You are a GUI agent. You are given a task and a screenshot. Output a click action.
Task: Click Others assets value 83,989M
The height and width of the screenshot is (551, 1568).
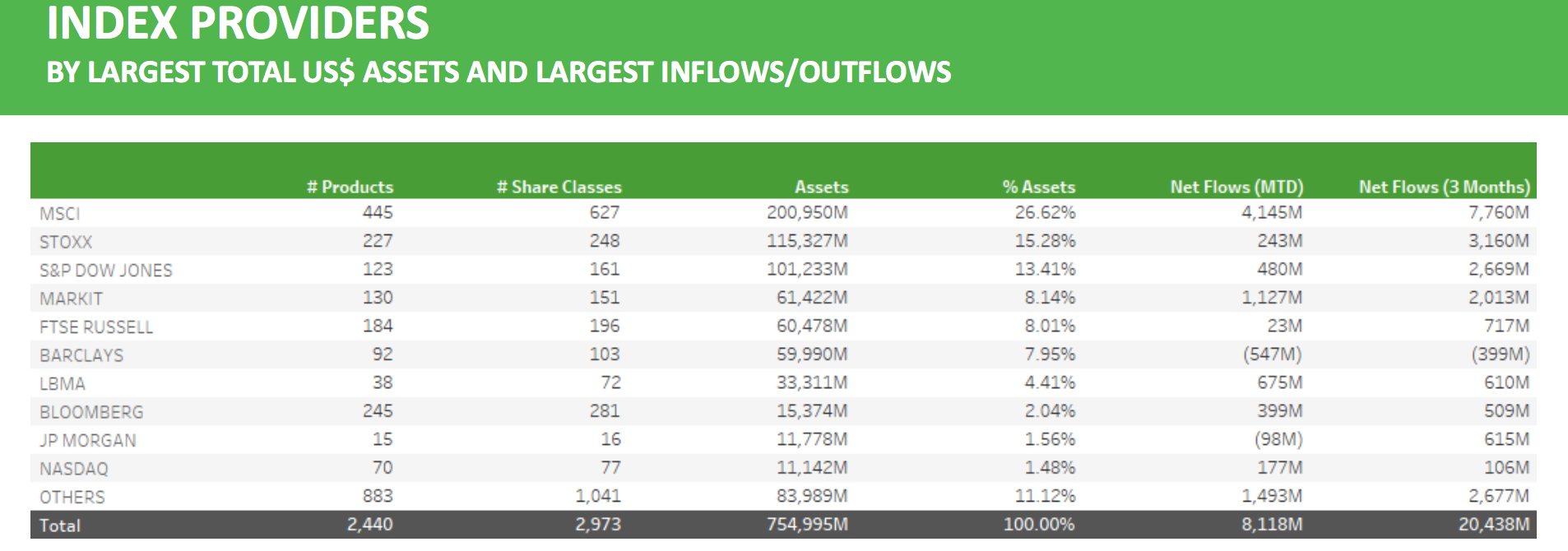(812, 496)
